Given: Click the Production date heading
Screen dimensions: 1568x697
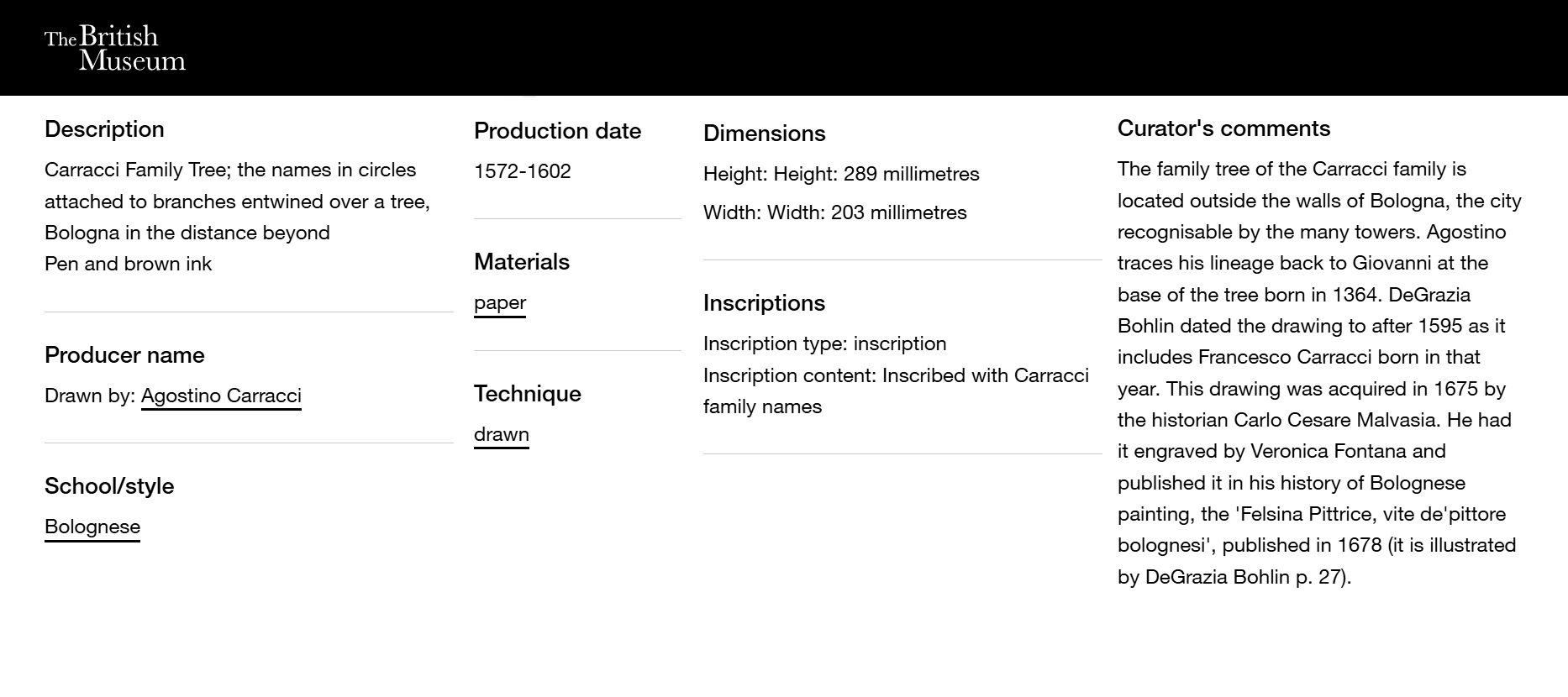Looking at the screenshot, I should (557, 131).
